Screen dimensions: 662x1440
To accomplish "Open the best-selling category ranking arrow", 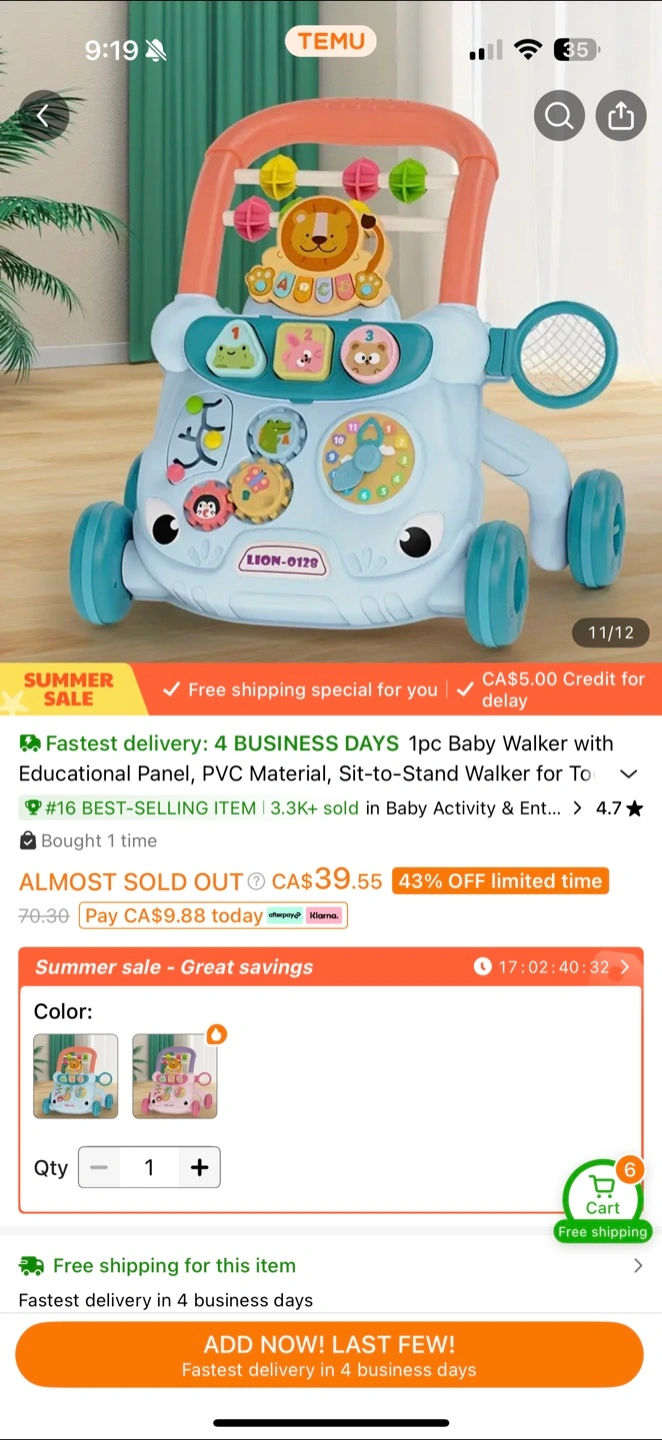I will [x=577, y=808].
